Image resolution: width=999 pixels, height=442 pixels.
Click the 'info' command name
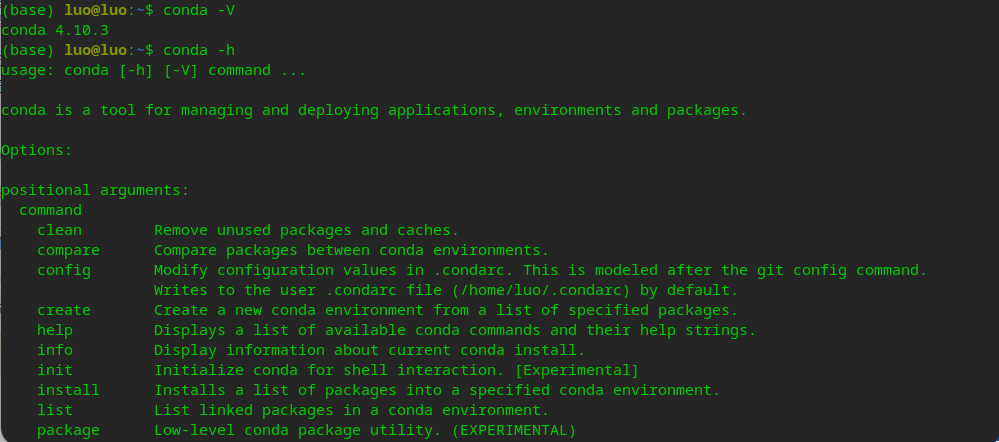pyautogui.click(x=55, y=350)
